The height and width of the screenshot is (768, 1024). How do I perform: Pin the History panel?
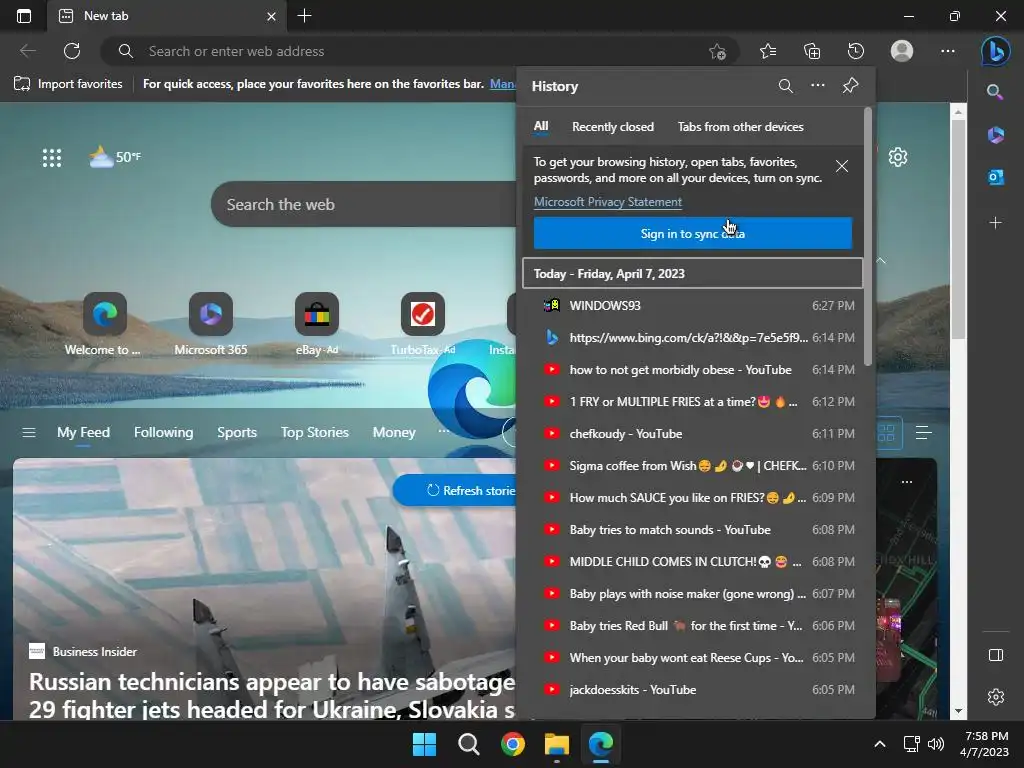pos(850,86)
